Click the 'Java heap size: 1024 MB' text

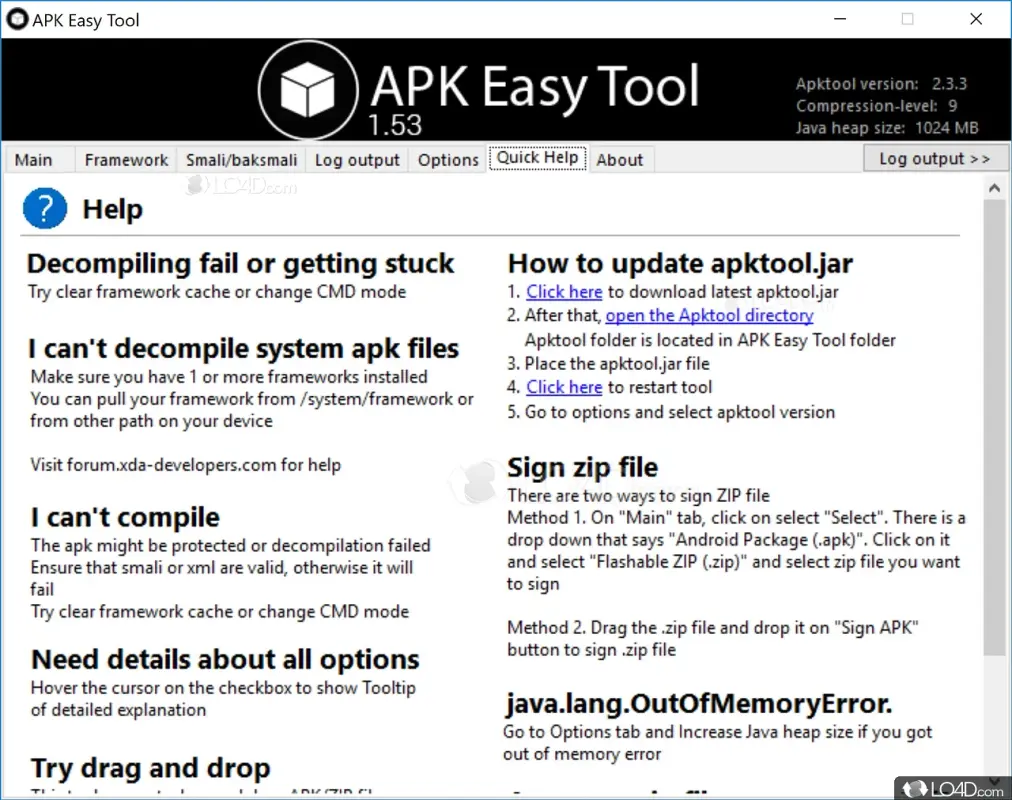(887, 128)
